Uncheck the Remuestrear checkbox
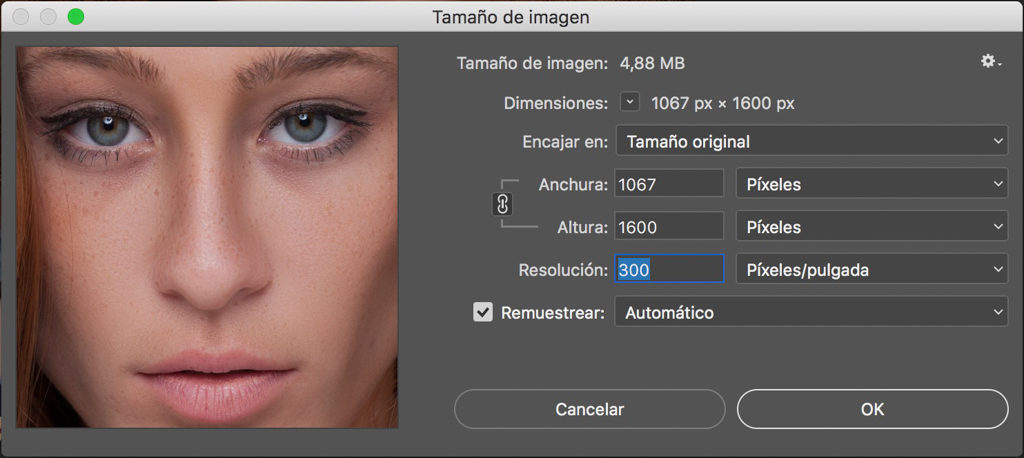This screenshot has height=458, width=1024. point(483,312)
